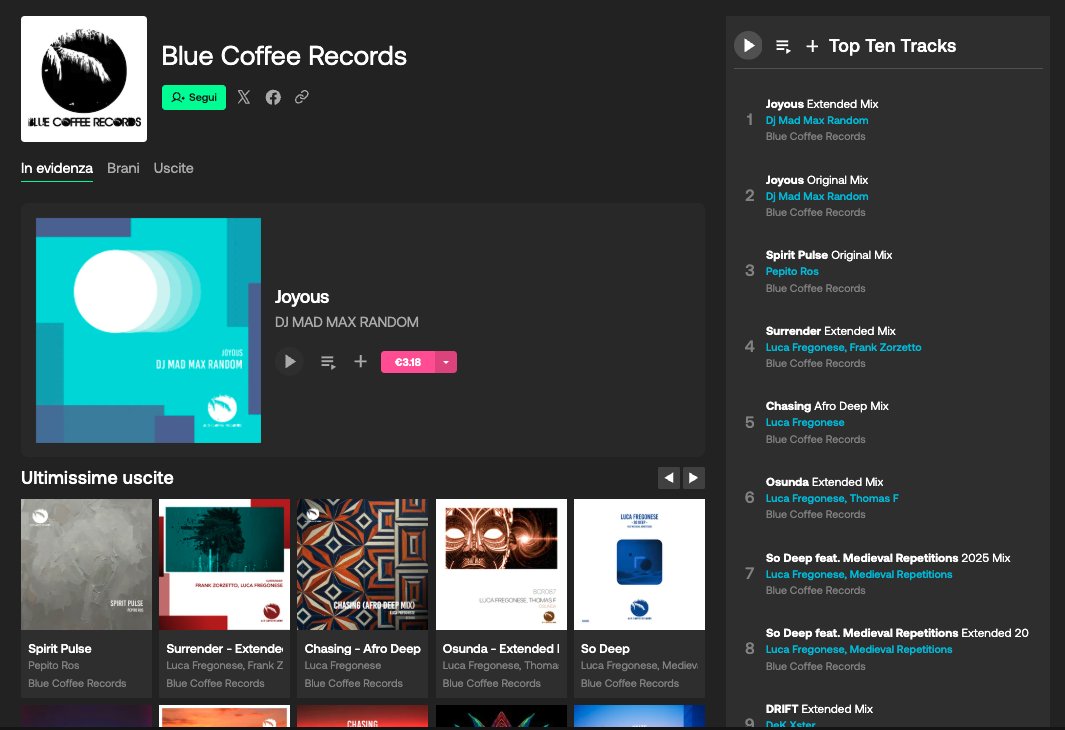Open the Osunda release cover
1065x730 pixels.
501,564
